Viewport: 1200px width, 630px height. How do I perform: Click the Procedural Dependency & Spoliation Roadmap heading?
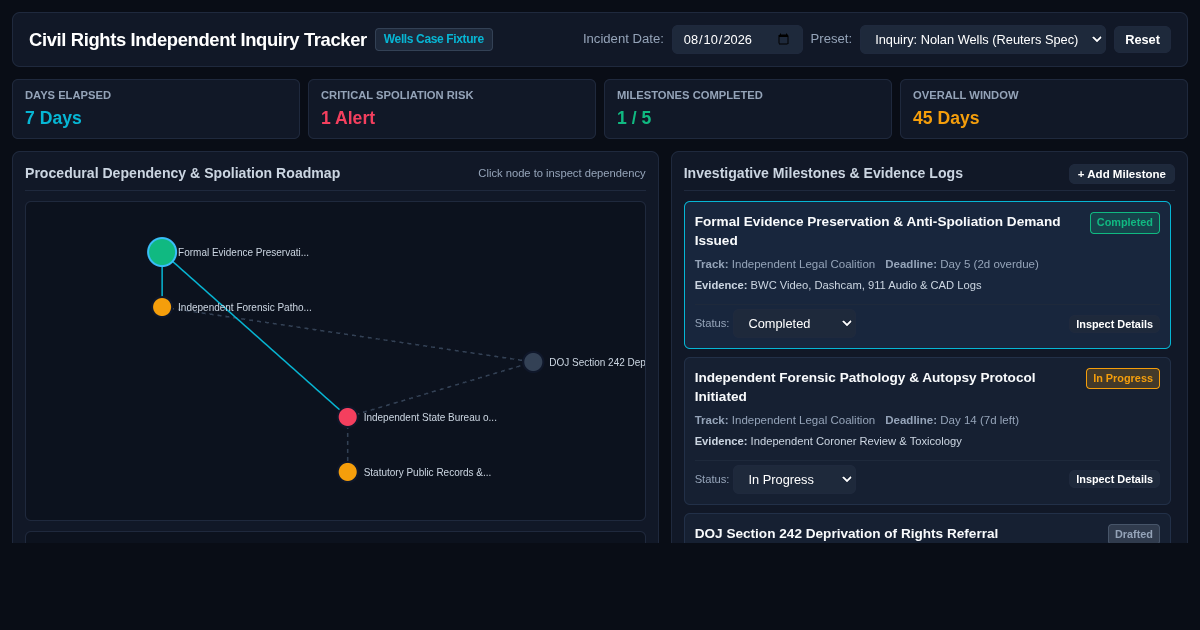click(183, 173)
